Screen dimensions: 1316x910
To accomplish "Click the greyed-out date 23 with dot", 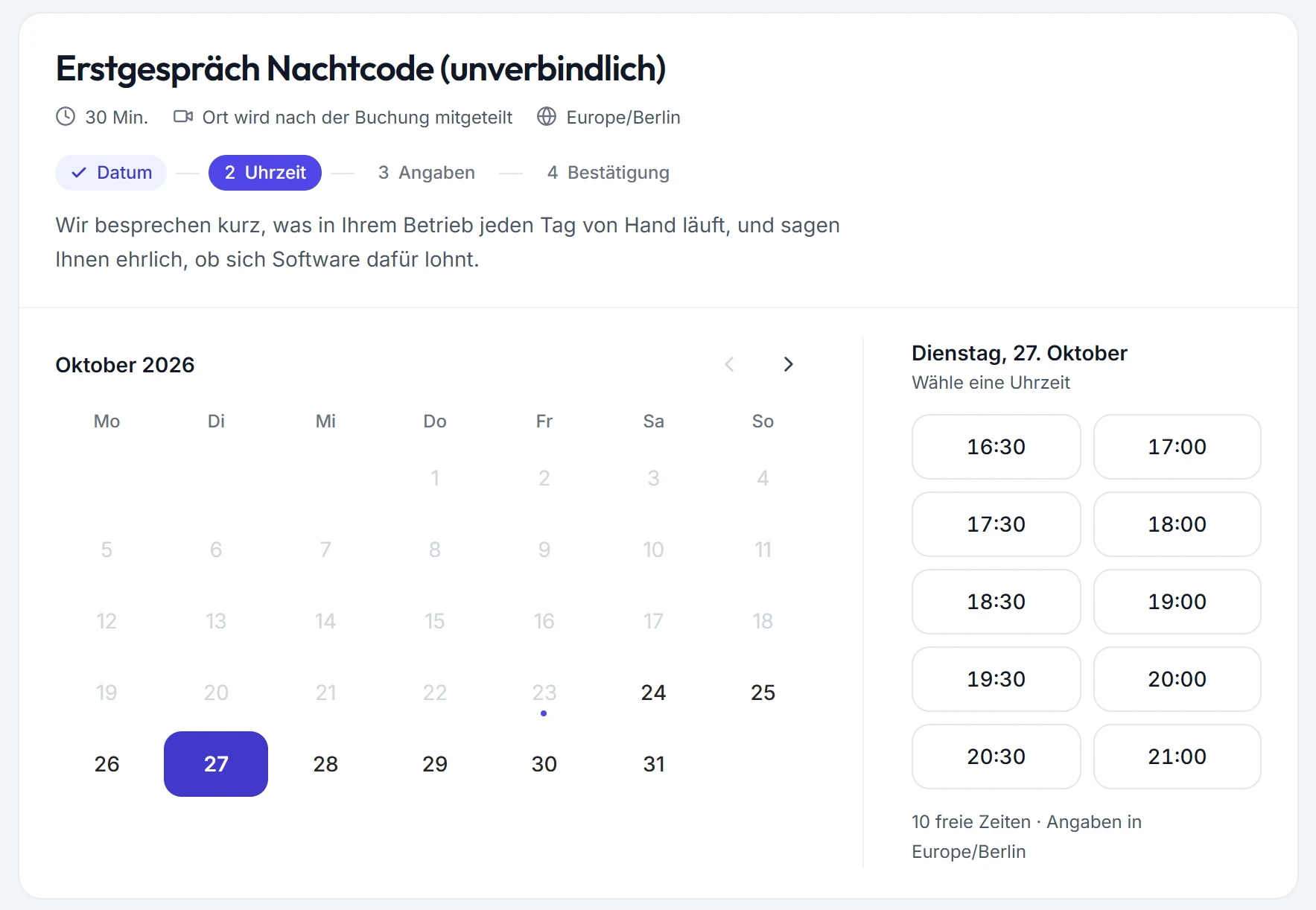I will (544, 693).
